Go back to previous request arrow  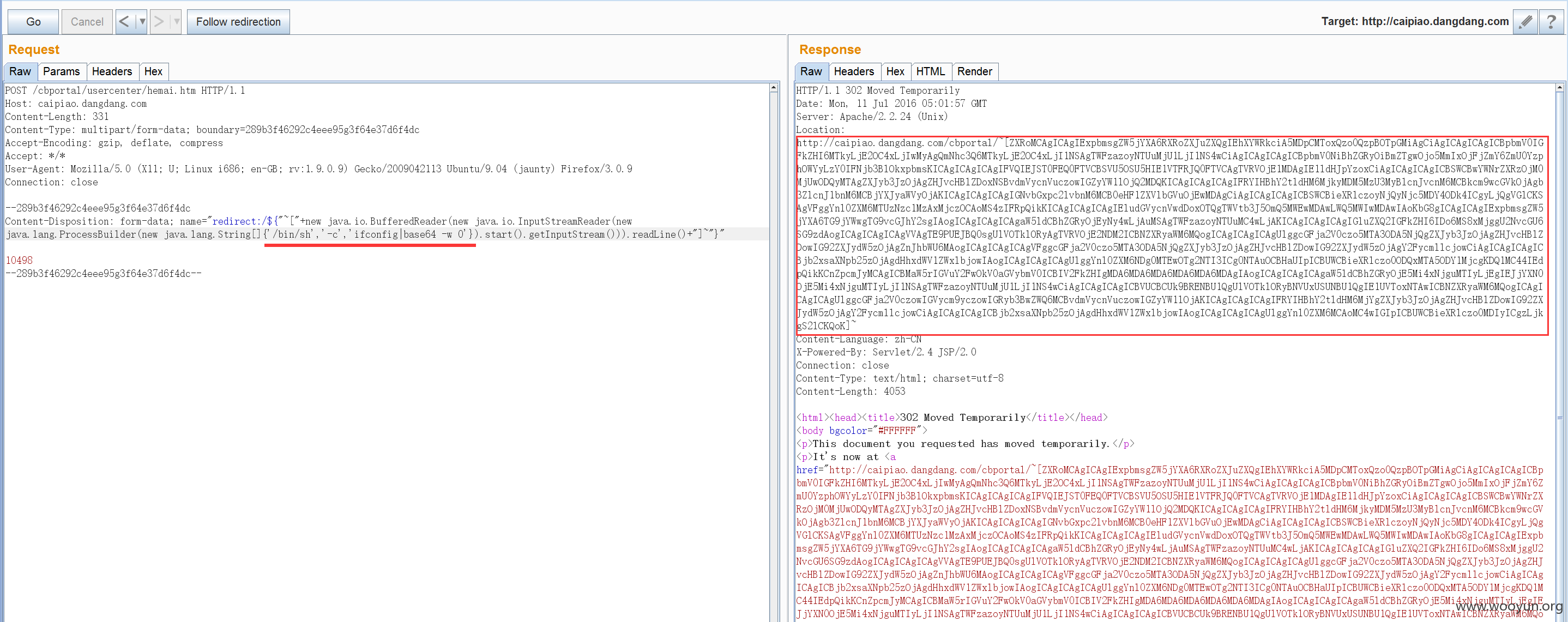pyautogui.click(x=124, y=22)
